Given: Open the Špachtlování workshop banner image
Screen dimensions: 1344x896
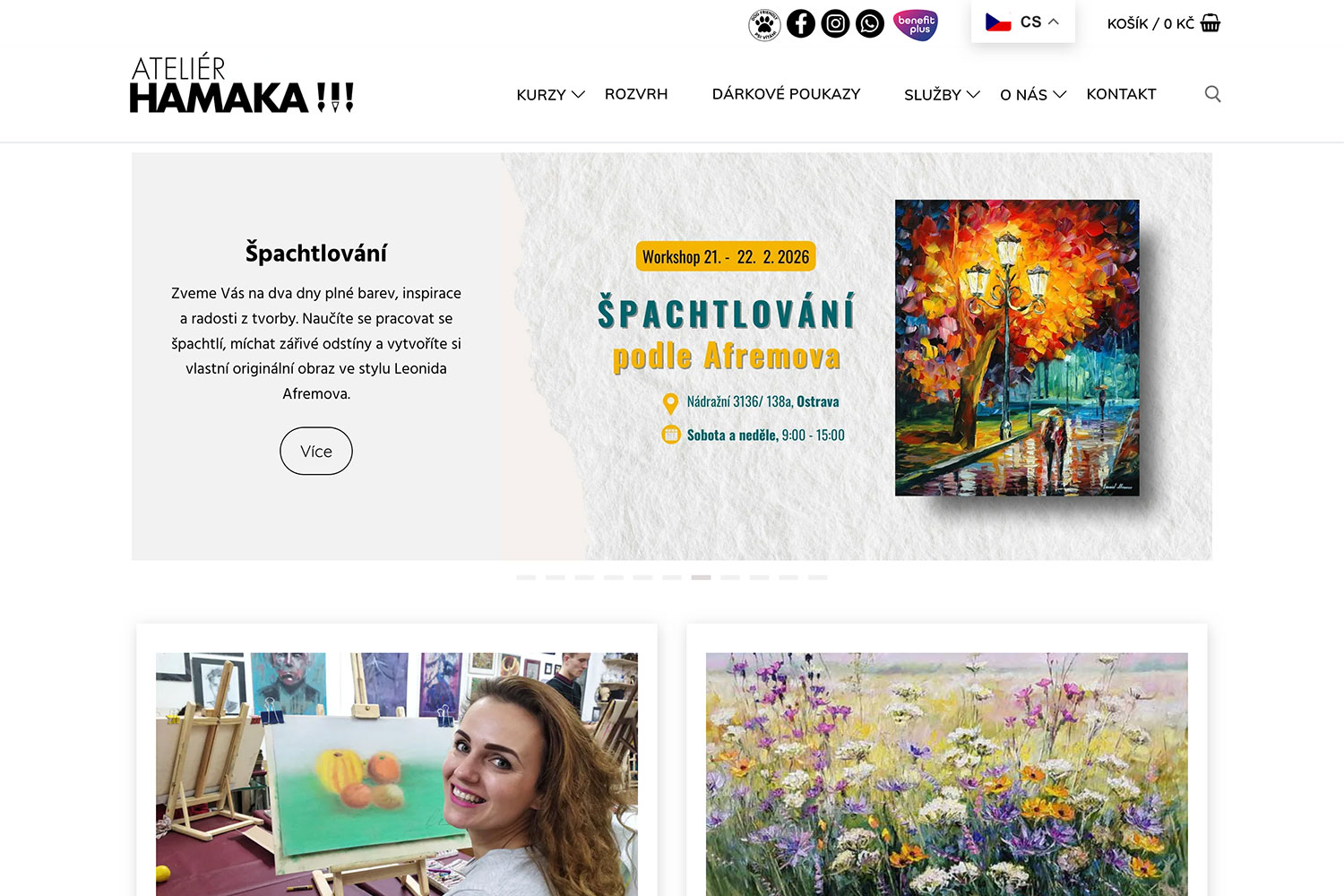Looking at the screenshot, I should pos(856,357).
